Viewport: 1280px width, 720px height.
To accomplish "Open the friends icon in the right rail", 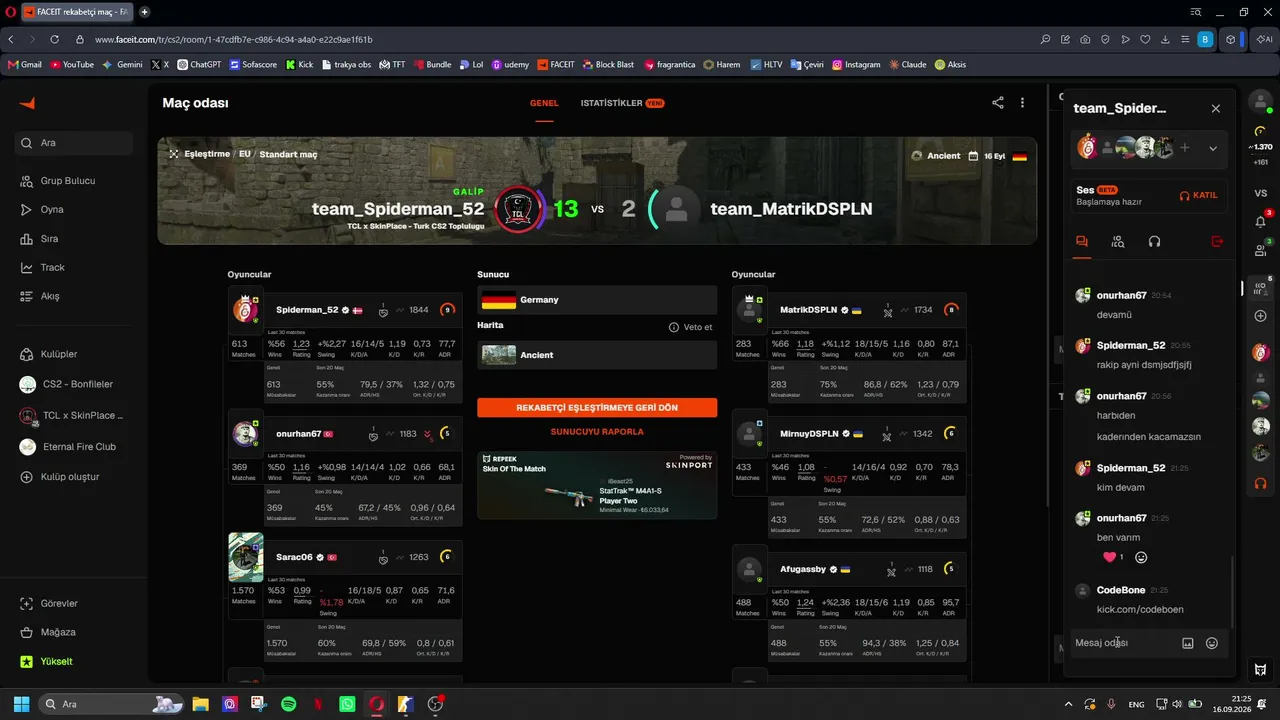I will [x=1260, y=250].
